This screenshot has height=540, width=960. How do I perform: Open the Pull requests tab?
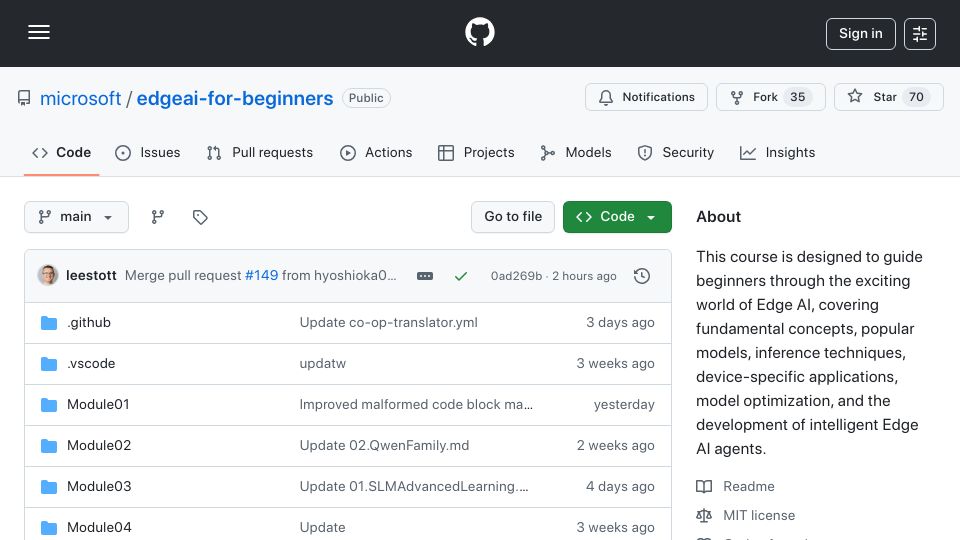point(260,152)
